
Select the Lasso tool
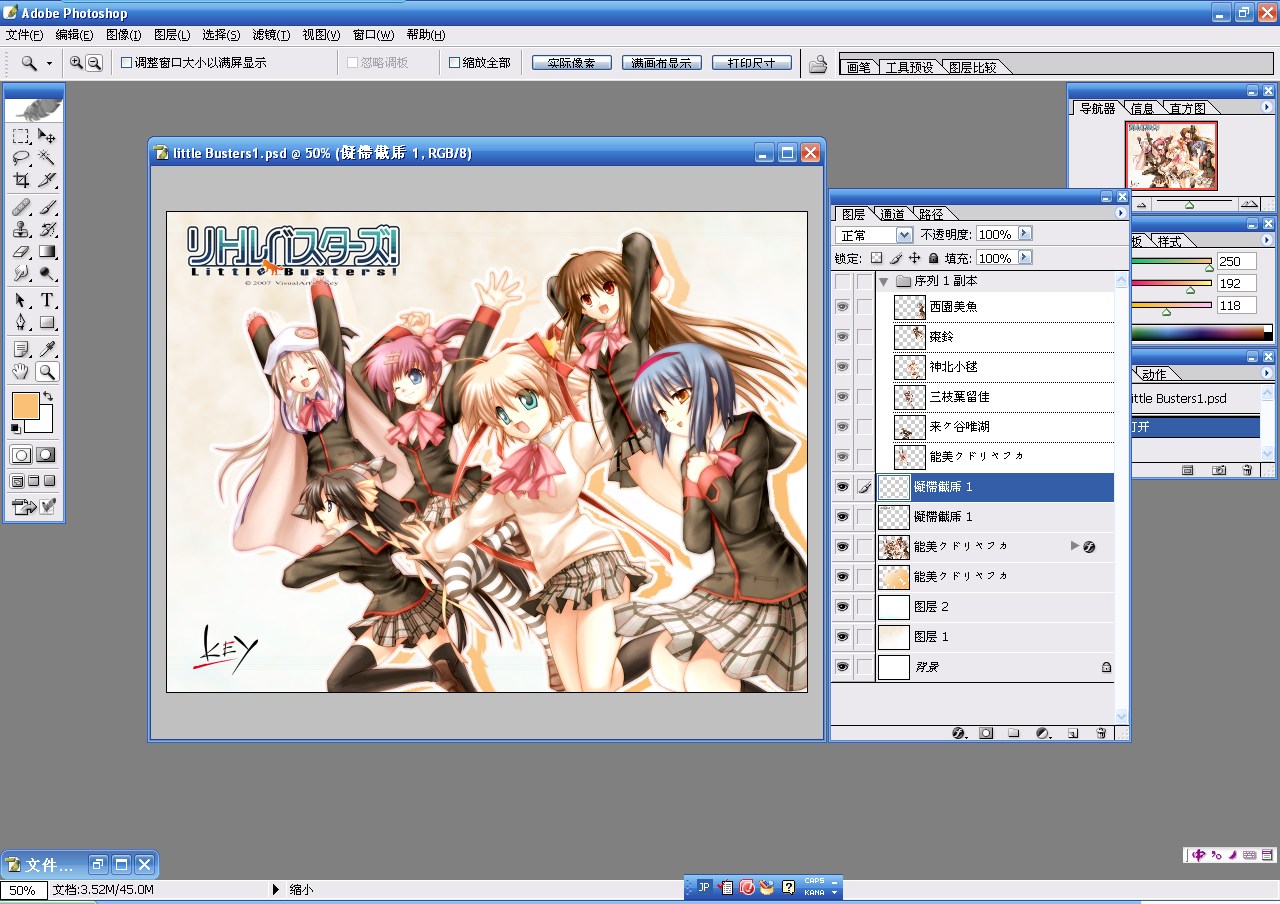(x=21, y=158)
